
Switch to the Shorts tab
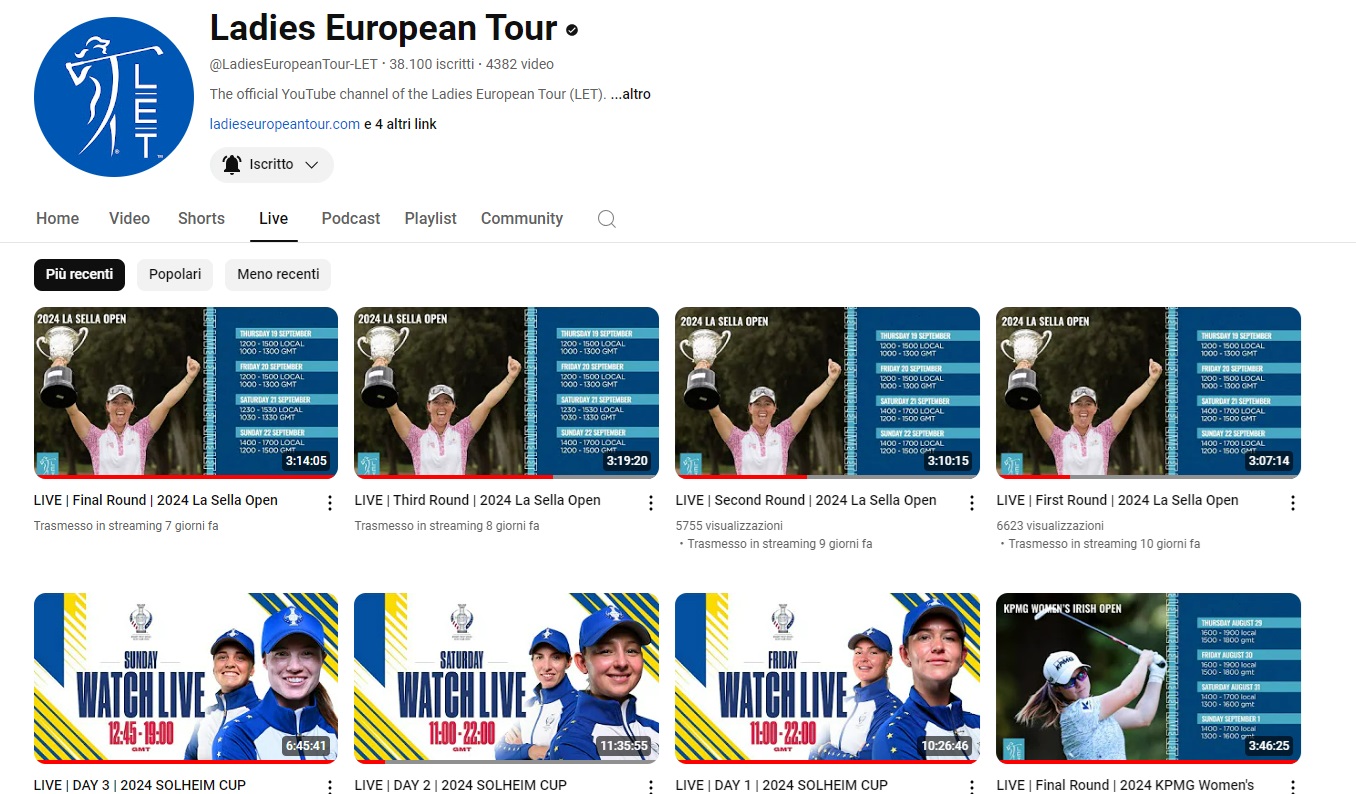201,219
